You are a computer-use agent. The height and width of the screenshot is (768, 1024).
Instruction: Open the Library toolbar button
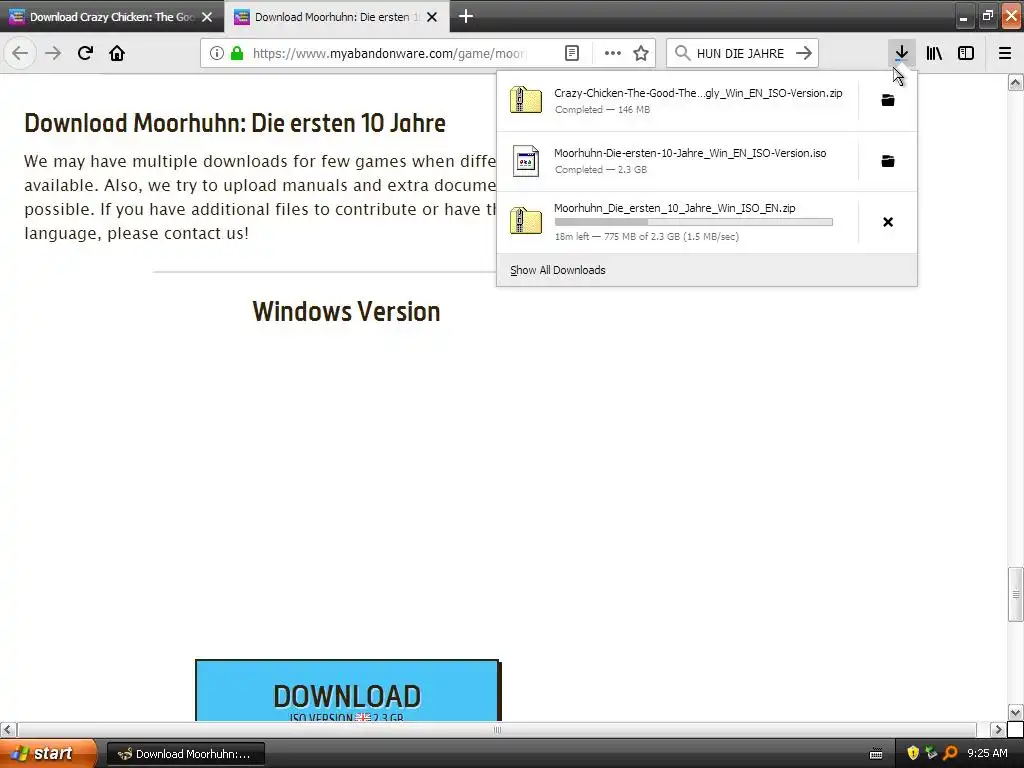coord(934,53)
